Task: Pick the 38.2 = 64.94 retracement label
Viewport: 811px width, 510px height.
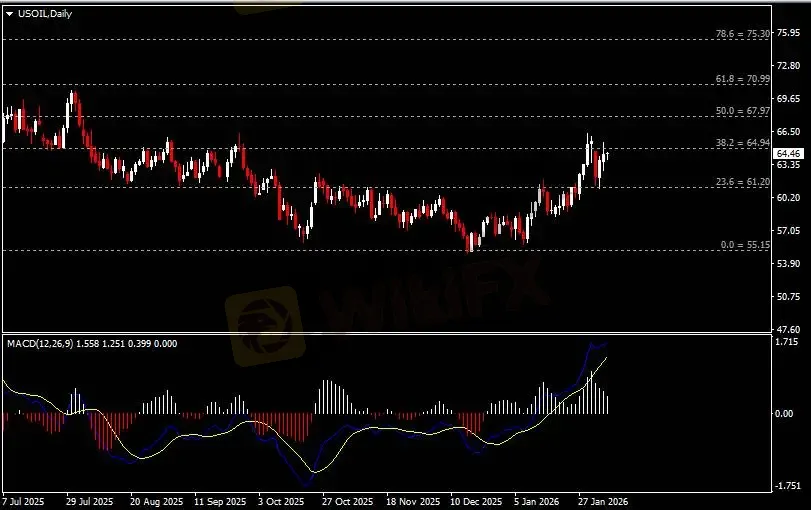Action: [x=743, y=143]
